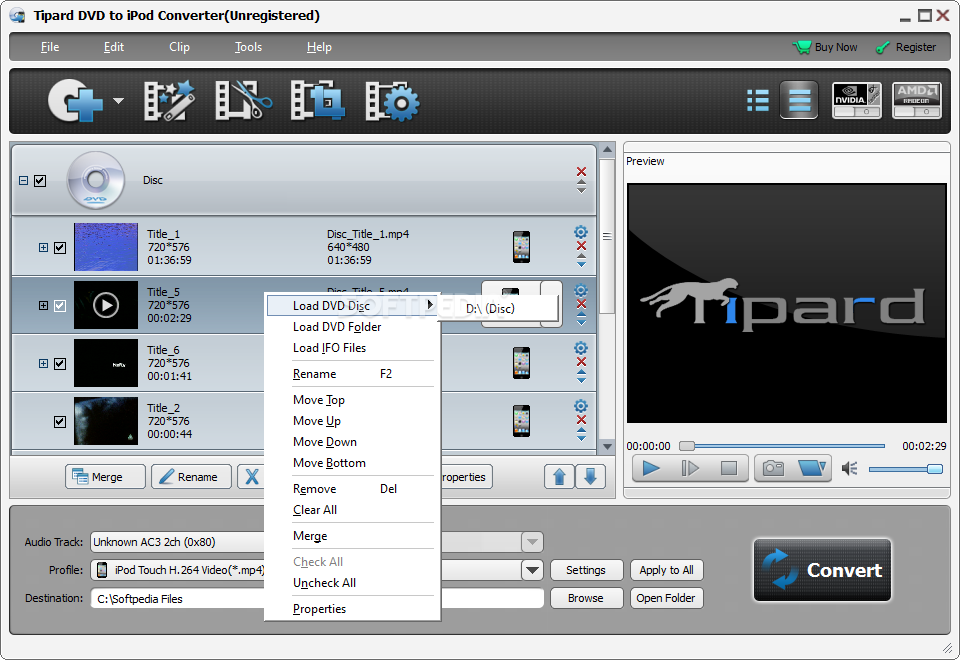The image size is (960, 660).
Task: Choose Load IFO Files in context menu
Action: (x=352, y=348)
